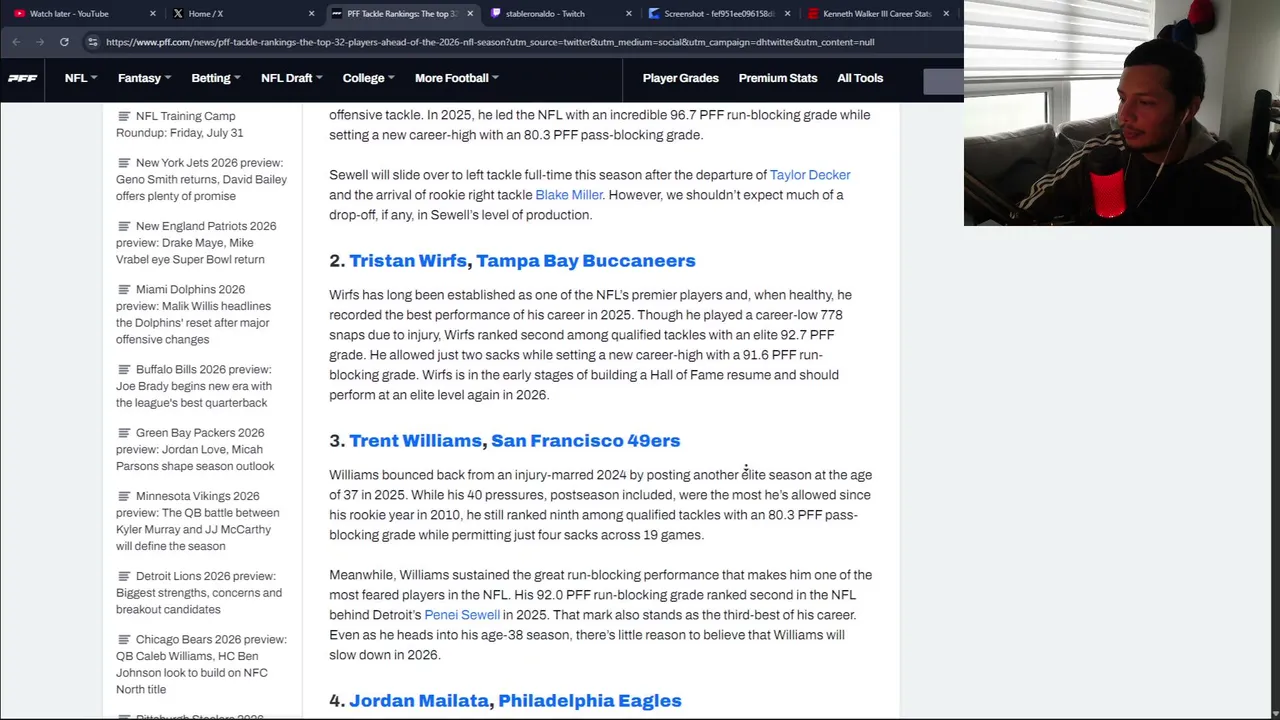Click the YouTube favicon on Watch later tab
1280x720 pixels.
pyautogui.click(x=19, y=14)
